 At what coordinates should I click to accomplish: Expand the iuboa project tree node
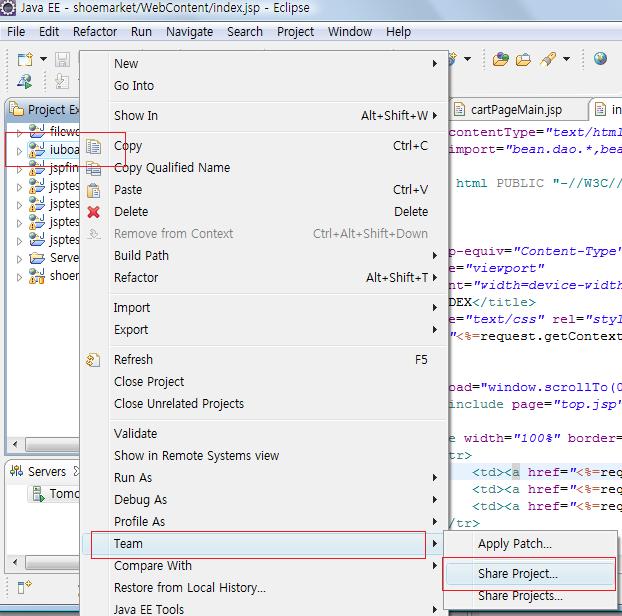point(19,151)
